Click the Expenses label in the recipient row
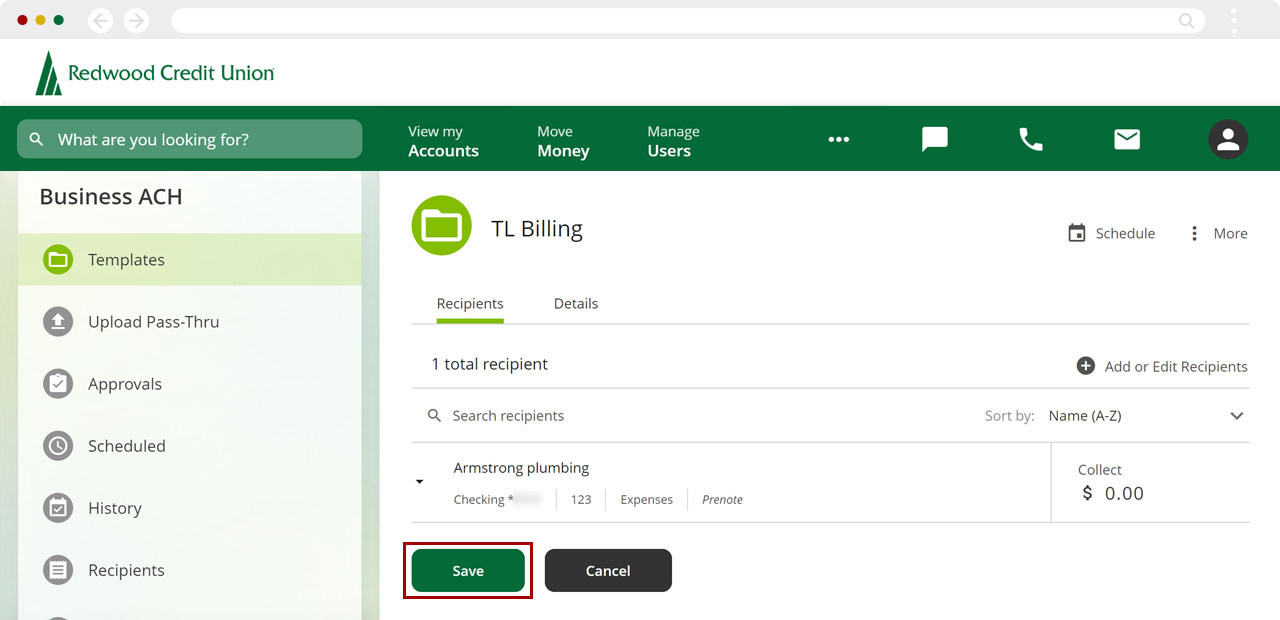This screenshot has height=620, width=1280. [646, 499]
